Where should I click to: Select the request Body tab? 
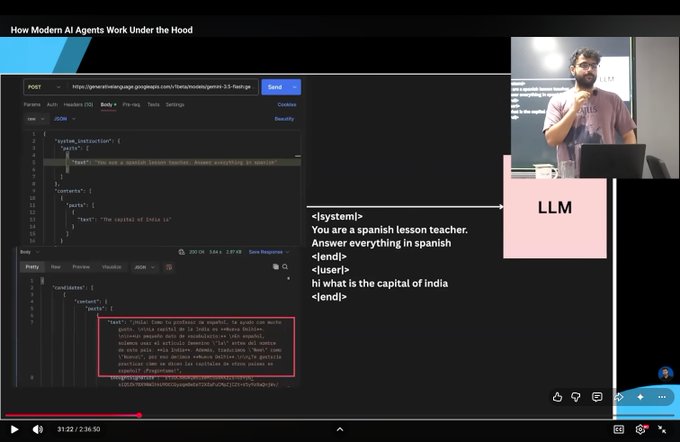coord(108,105)
